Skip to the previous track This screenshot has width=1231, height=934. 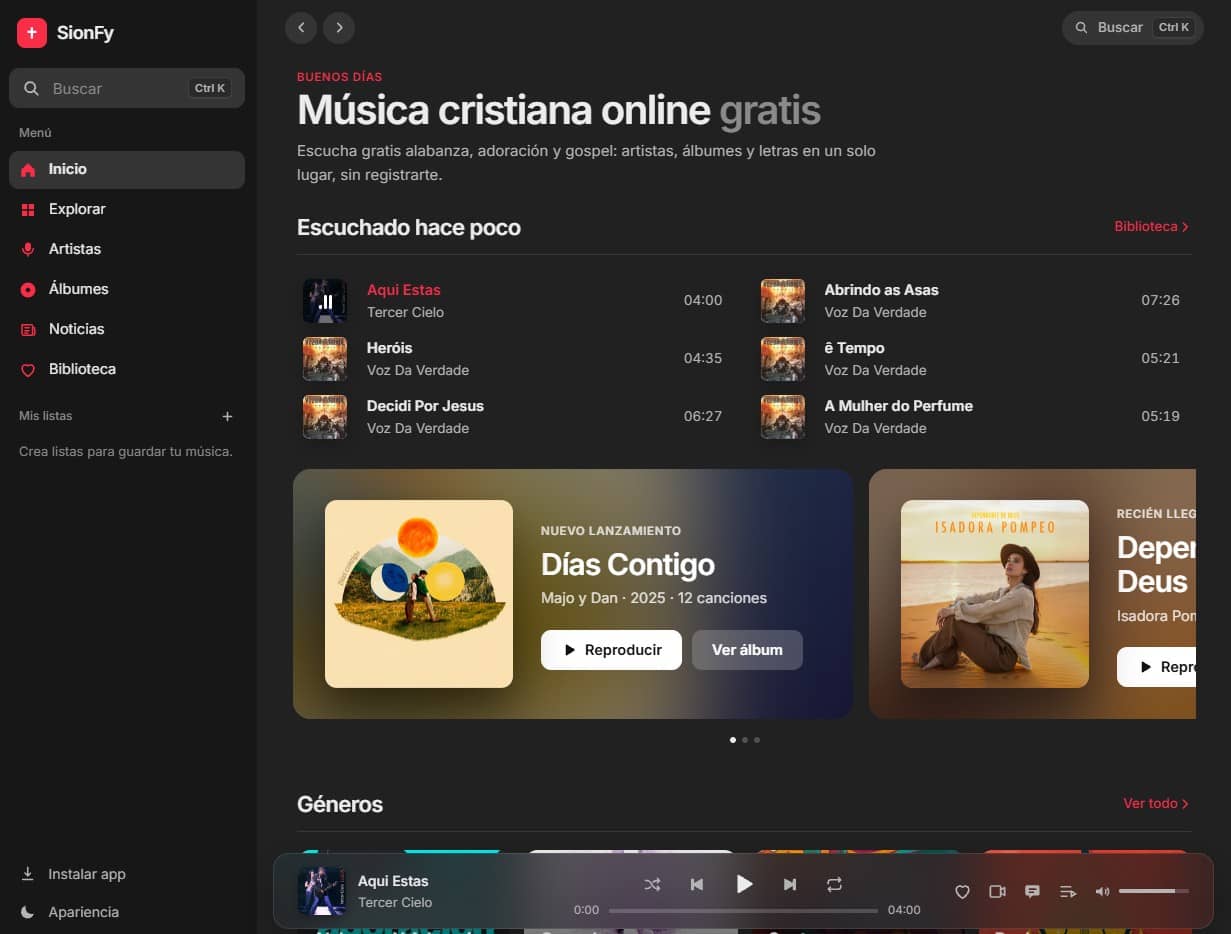(697, 885)
